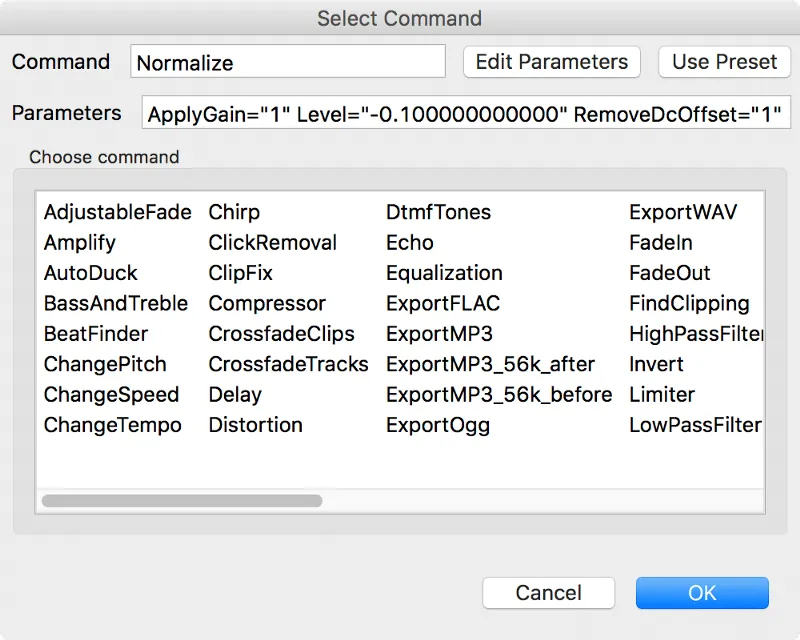This screenshot has width=800, height=640.
Task: Pick the Compressor effect from the list
Action: click(x=266, y=303)
